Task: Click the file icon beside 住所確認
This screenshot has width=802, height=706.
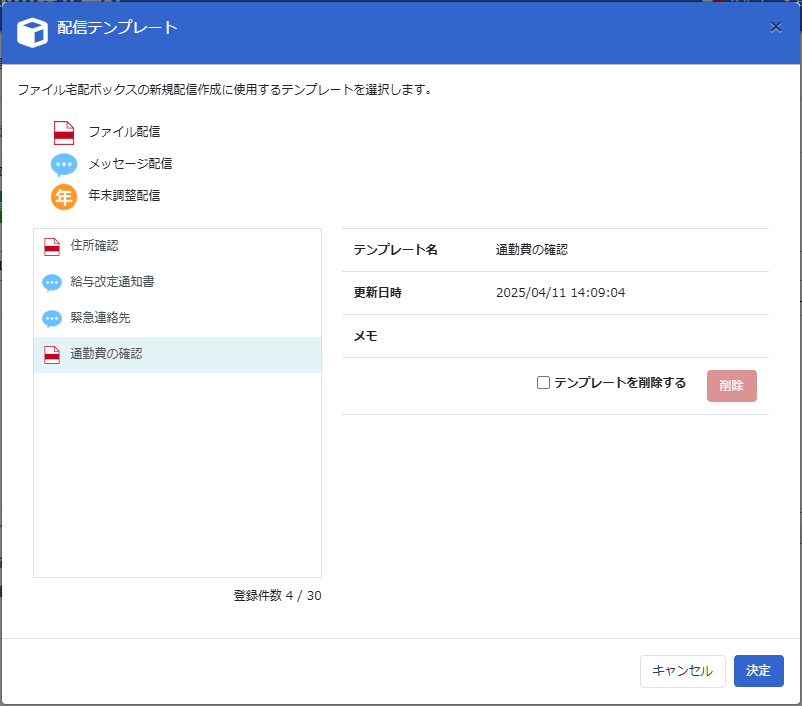Action: (52, 247)
